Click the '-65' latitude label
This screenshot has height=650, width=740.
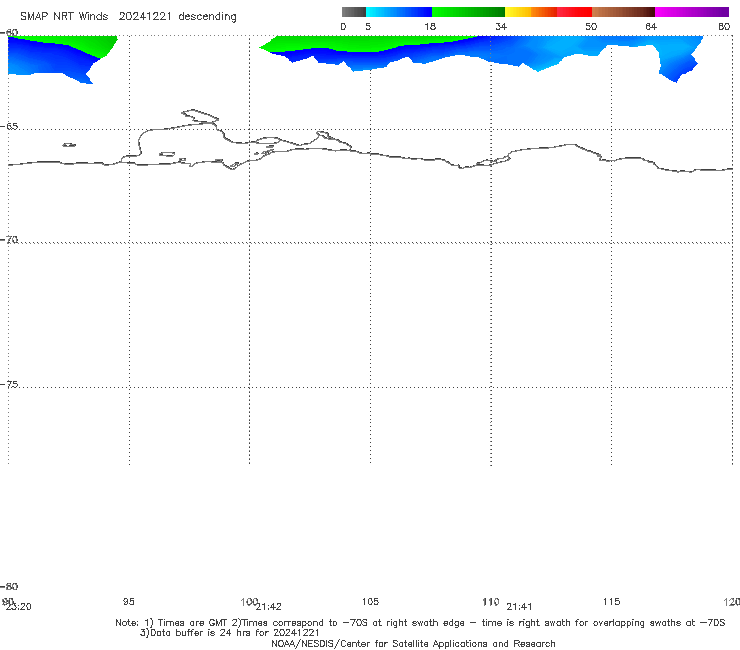9,127
